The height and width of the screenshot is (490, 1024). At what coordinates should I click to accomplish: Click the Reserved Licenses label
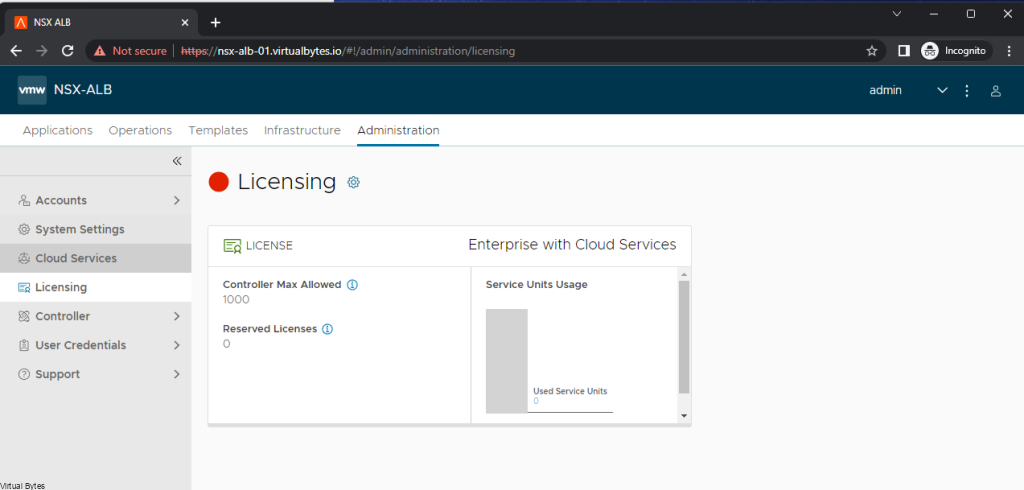pyautogui.click(x=270, y=329)
